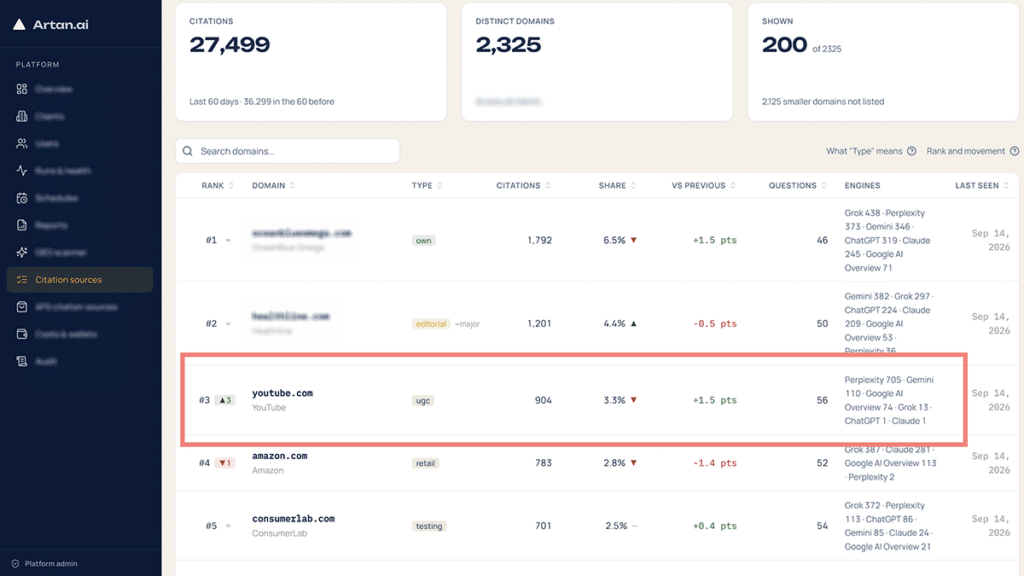
Task: Open the scroll audit icon sidebar item
Action: click(22, 361)
